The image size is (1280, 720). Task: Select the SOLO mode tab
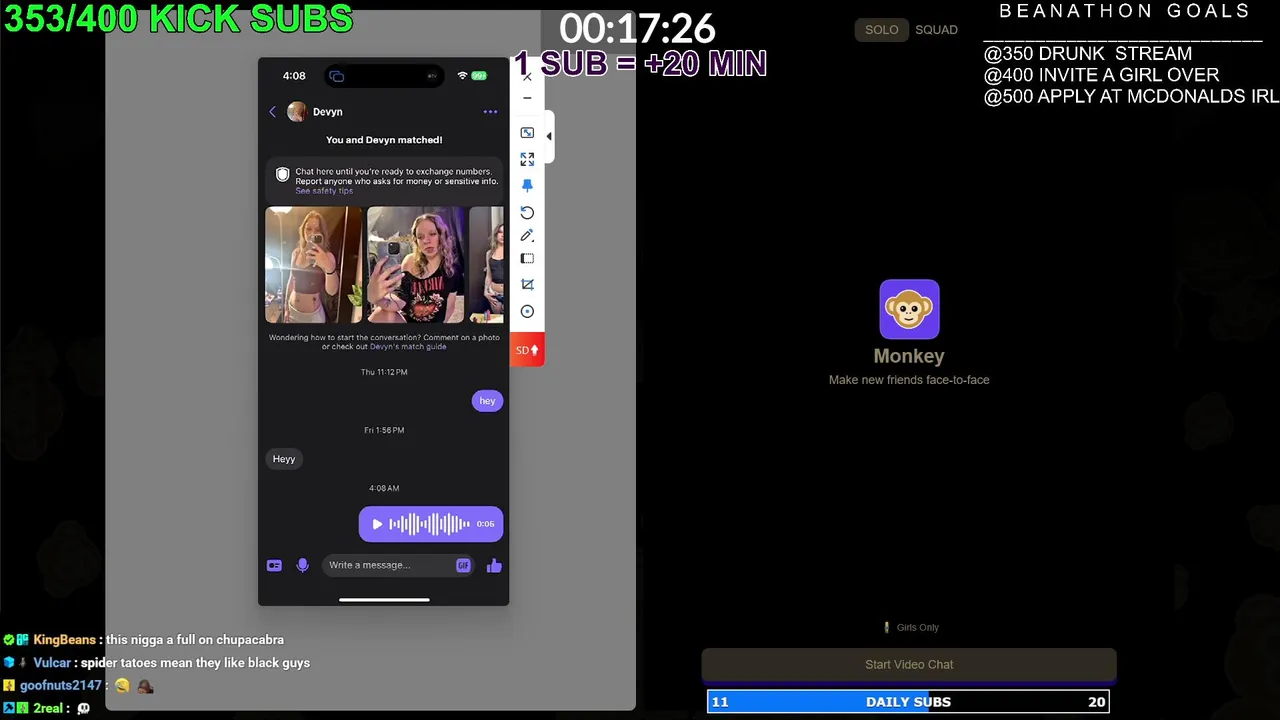tap(881, 30)
